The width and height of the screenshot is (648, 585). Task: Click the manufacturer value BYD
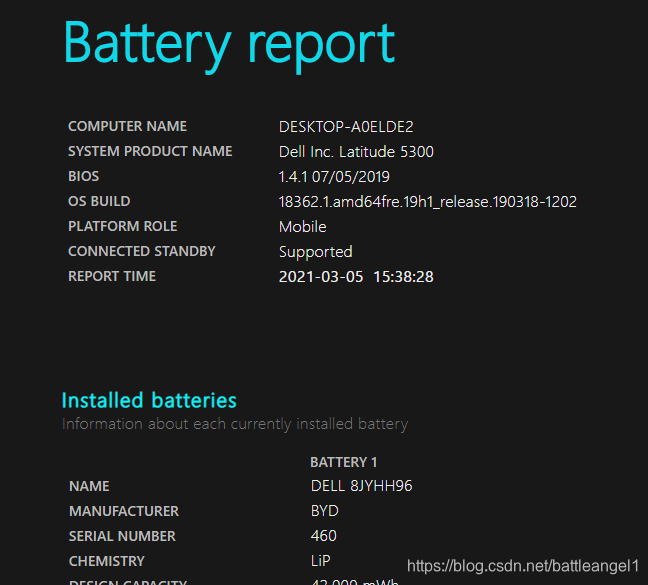[x=324, y=511]
